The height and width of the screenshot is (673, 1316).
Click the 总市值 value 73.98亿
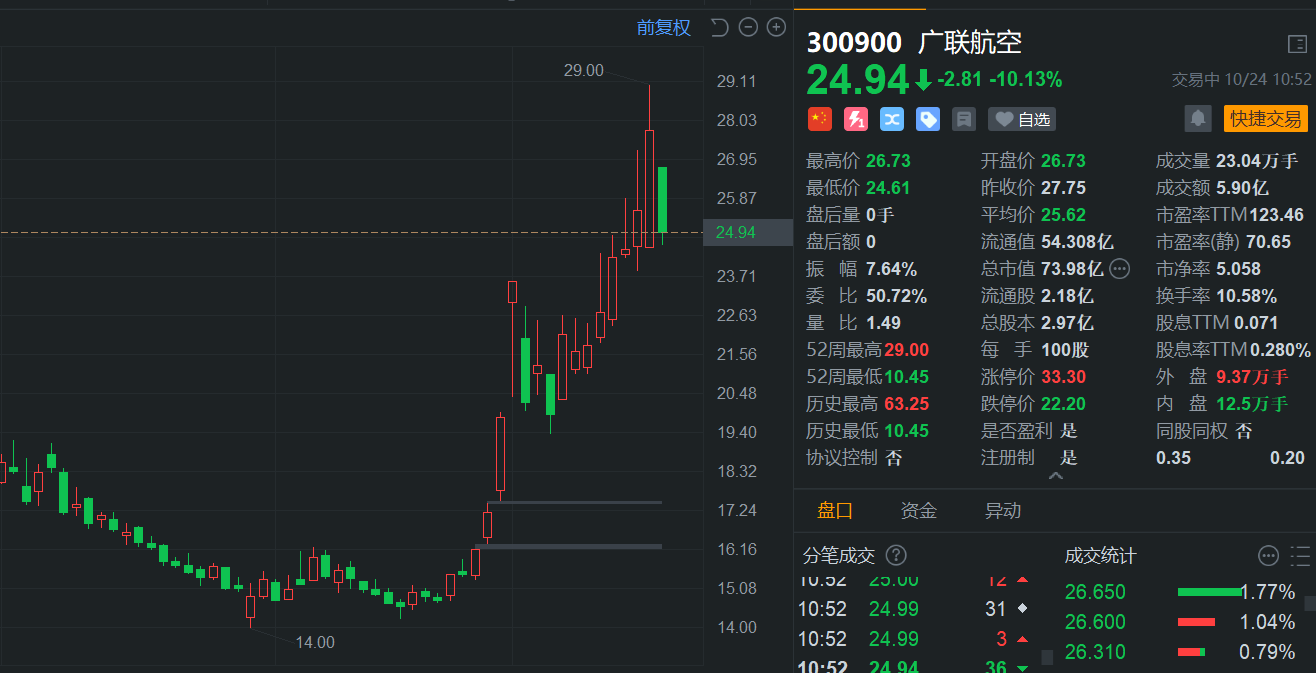1072,269
